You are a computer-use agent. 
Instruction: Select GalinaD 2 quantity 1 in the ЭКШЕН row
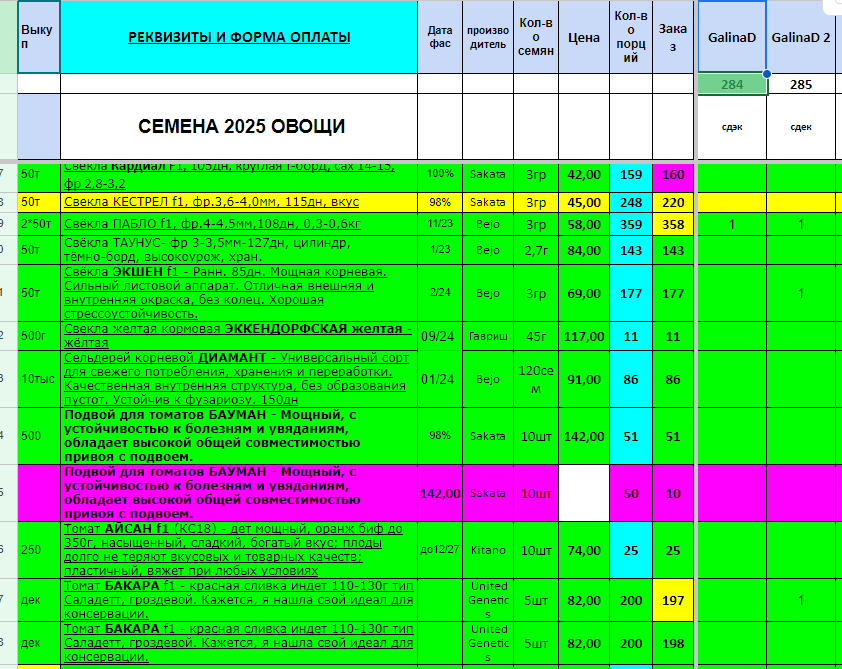click(801, 293)
